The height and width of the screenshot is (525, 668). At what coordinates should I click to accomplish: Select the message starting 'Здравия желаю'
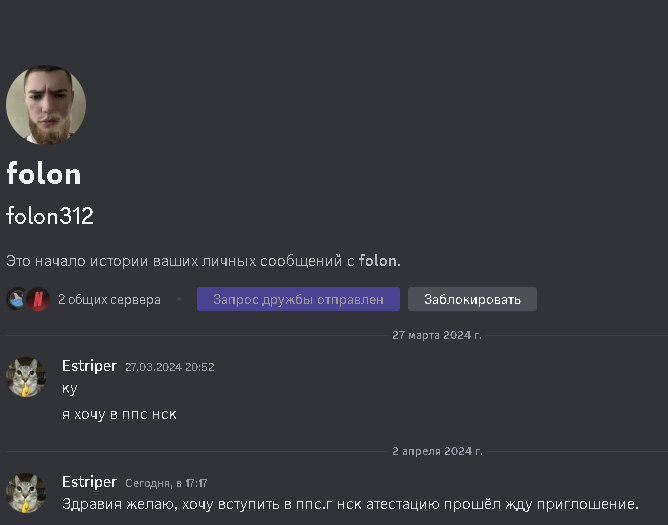pyautogui.click(x=350, y=503)
